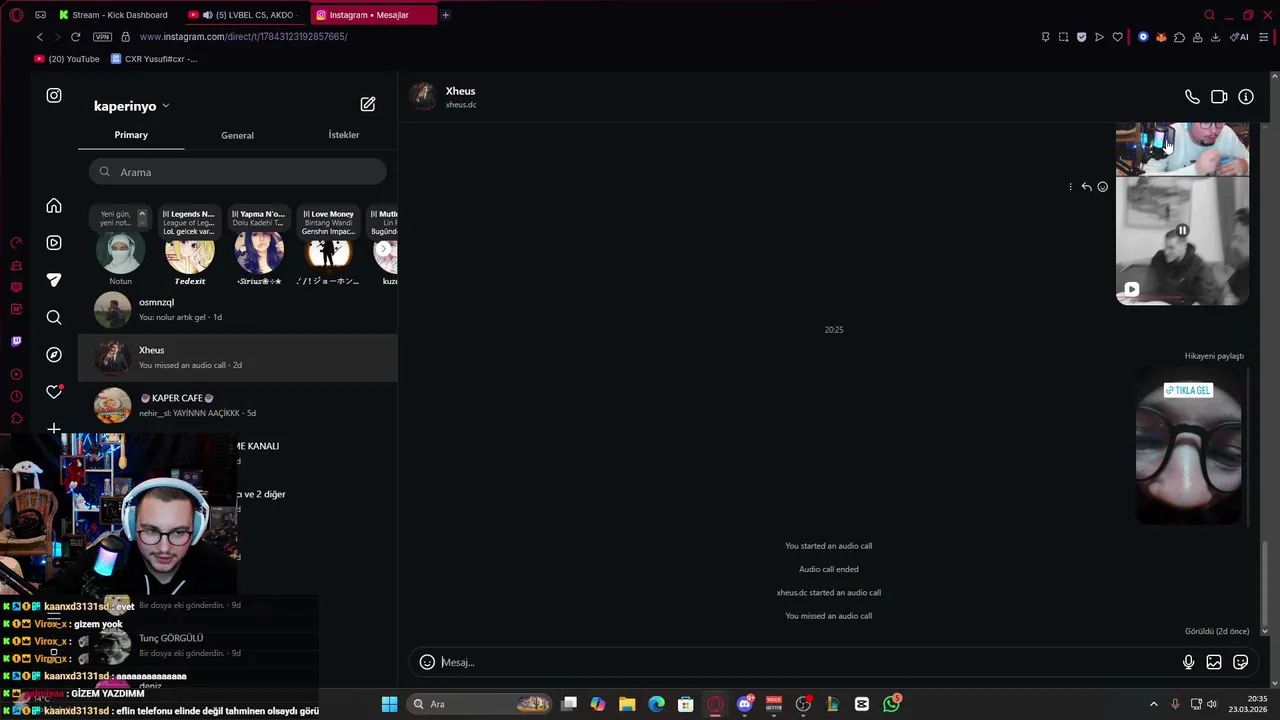Open File Explorer from taskbar

(627, 704)
